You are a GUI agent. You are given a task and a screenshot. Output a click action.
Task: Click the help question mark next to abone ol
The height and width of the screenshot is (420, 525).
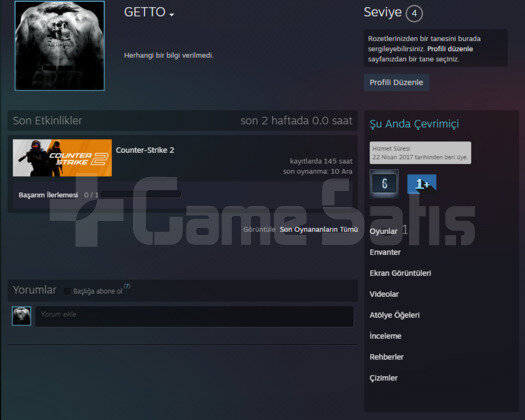[127, 286]
